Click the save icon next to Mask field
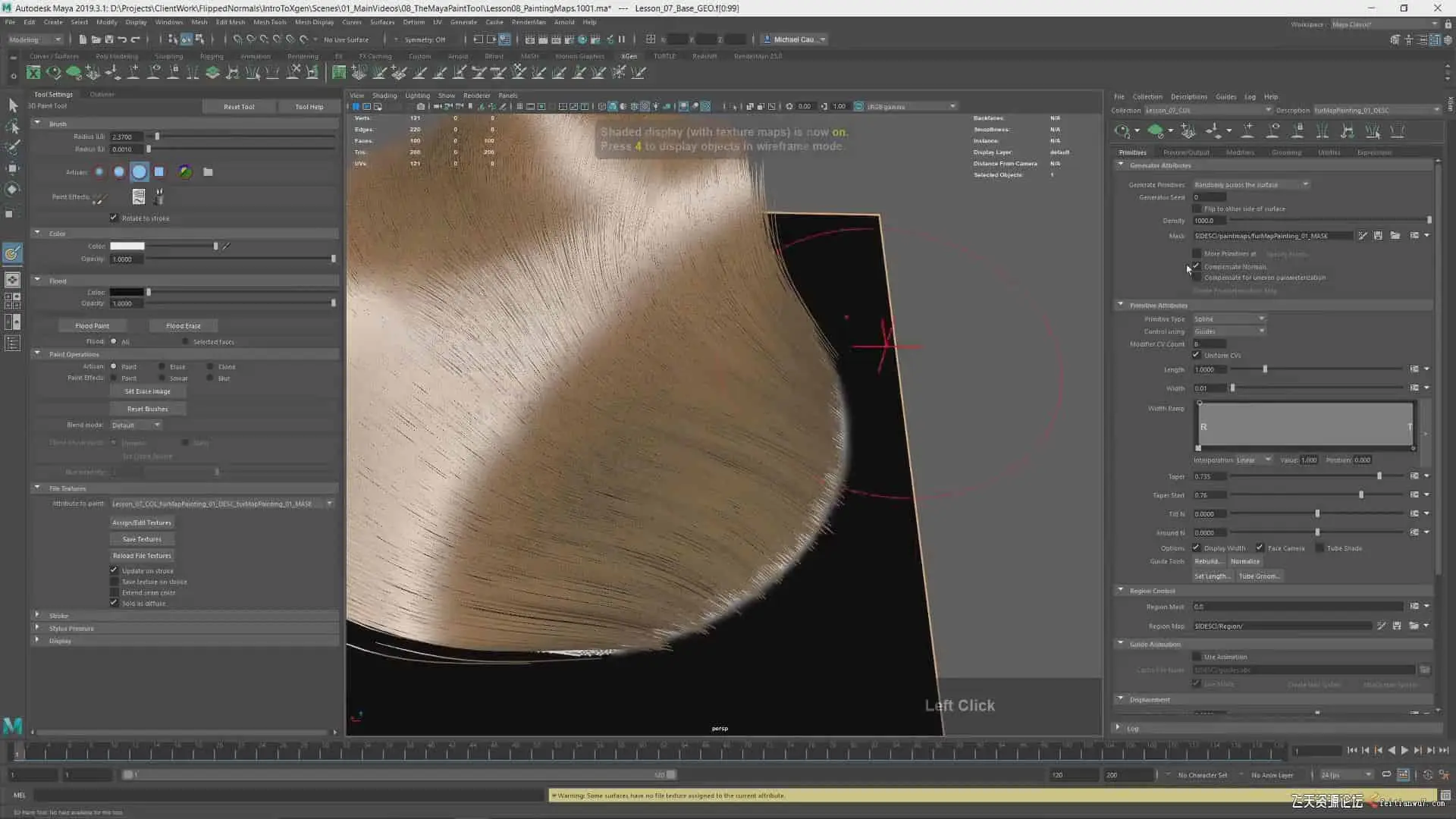The height and width of the screenshot is (819, 1456). tap(1378, 236)
